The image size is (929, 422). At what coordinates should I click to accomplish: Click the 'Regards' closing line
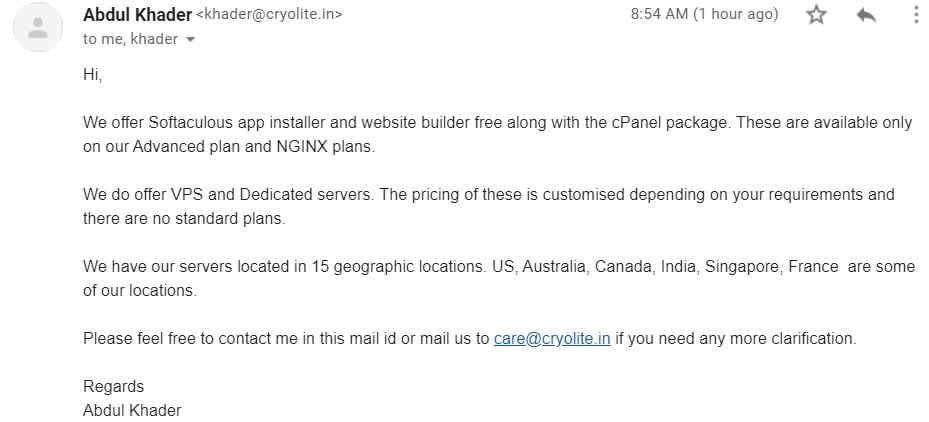pos(113,386)
